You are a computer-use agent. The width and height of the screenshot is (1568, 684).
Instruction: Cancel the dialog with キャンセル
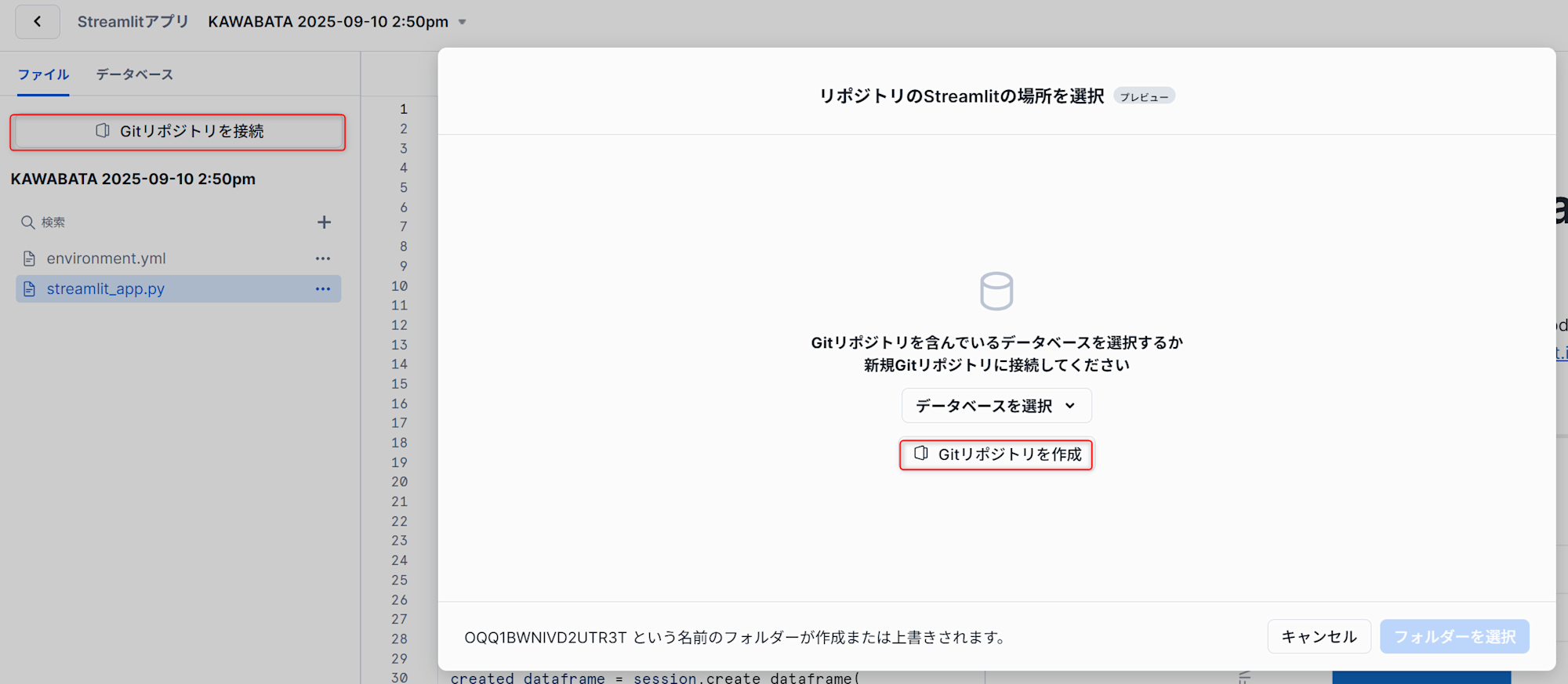click(x=1319, y=637)
